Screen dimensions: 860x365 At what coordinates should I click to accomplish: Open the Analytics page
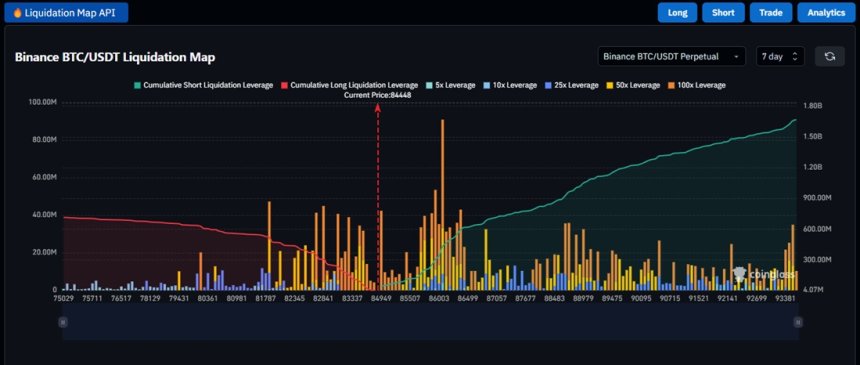tap(826, 13)
